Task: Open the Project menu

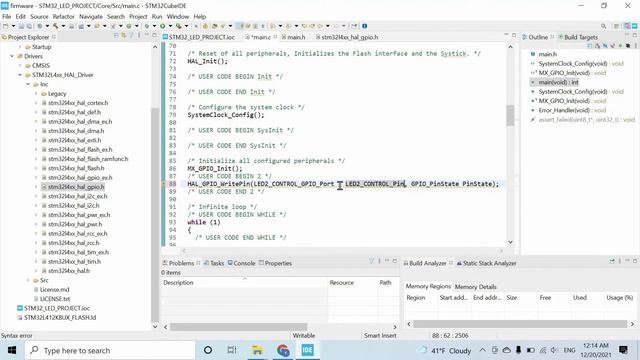Action: [138, 17]
